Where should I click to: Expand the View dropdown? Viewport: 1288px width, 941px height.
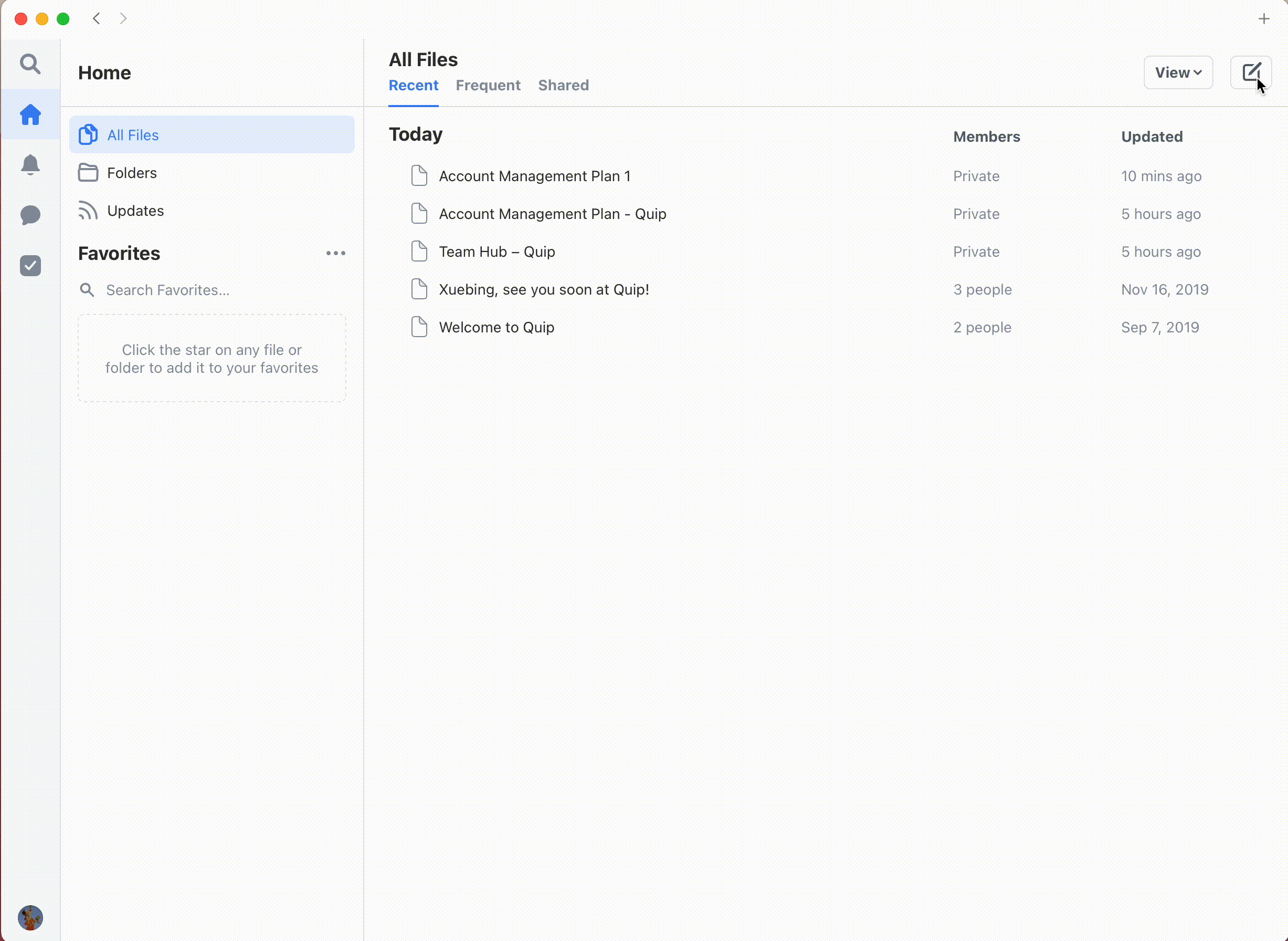pos(1178,72)
